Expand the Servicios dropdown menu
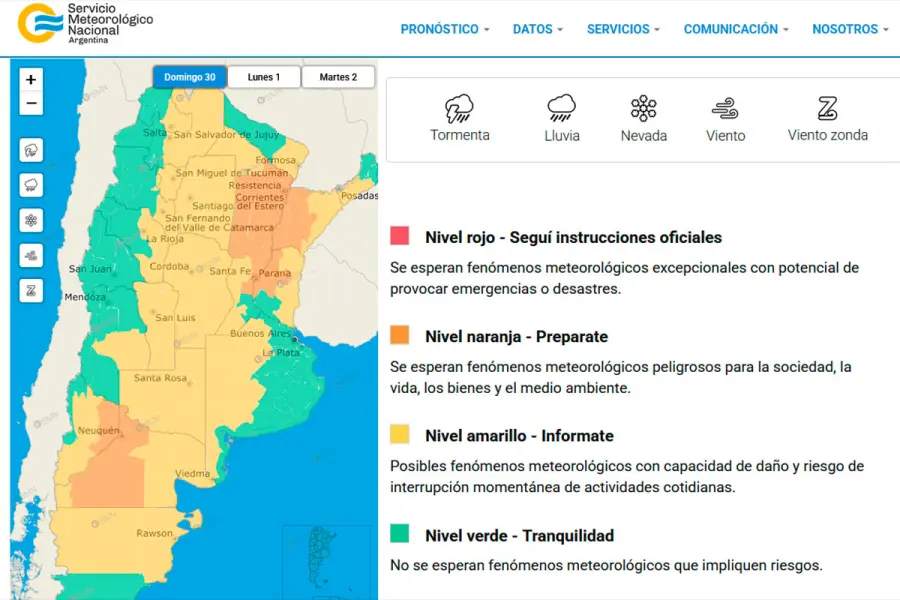900x600 pixels. click(623, 30)
